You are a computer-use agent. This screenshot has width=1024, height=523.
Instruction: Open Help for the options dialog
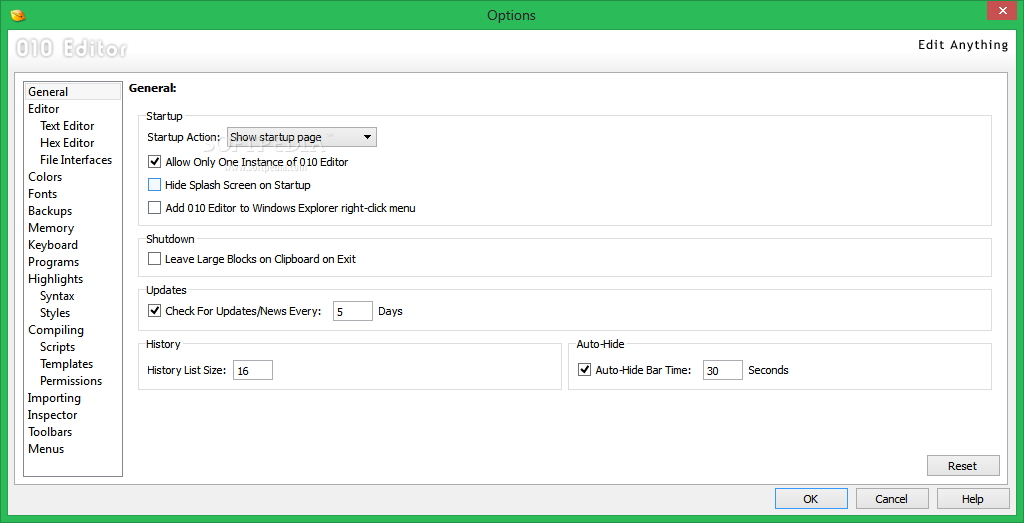pyautogui.click(x=972, y=499)
